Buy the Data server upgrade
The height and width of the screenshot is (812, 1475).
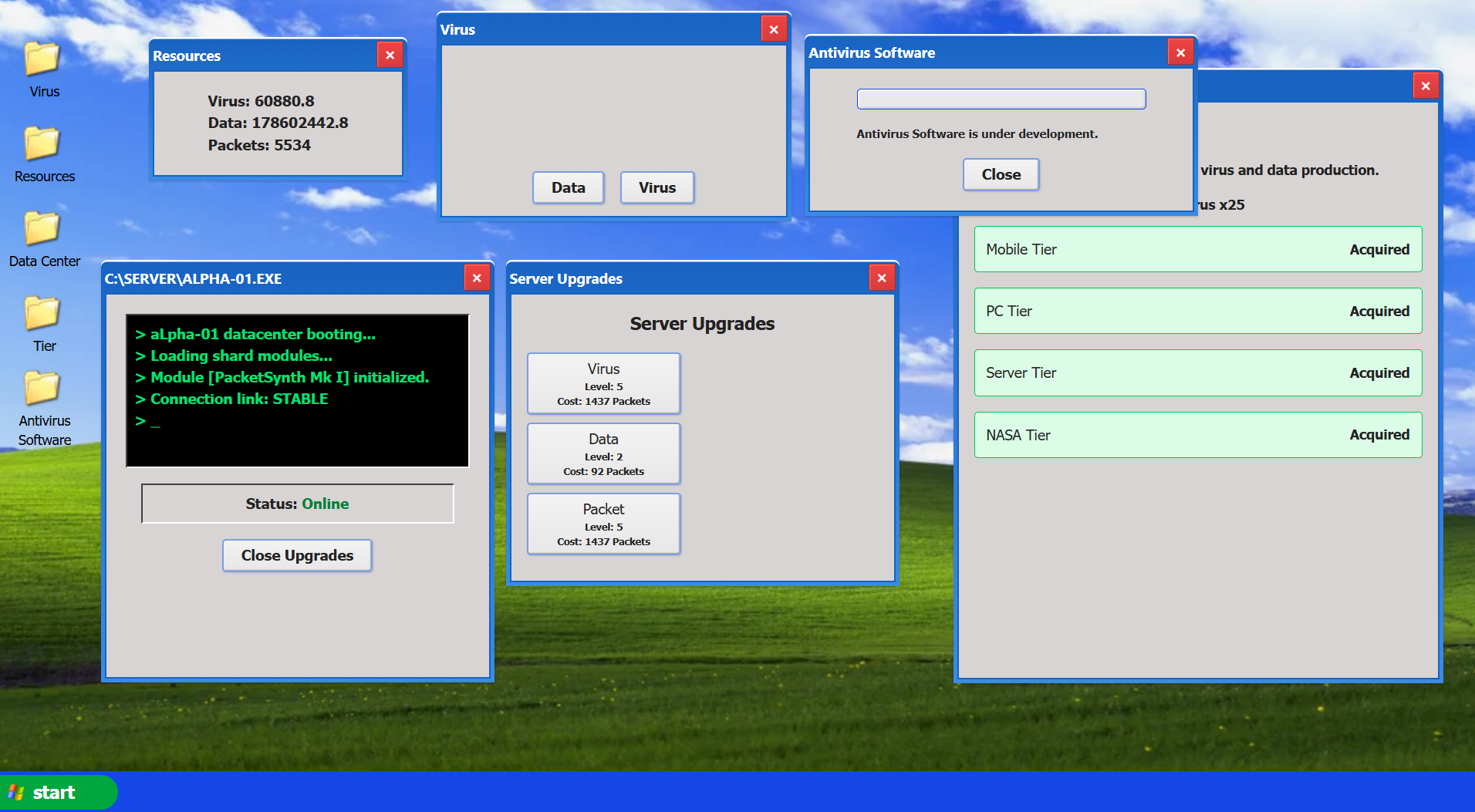pos(603,453)
